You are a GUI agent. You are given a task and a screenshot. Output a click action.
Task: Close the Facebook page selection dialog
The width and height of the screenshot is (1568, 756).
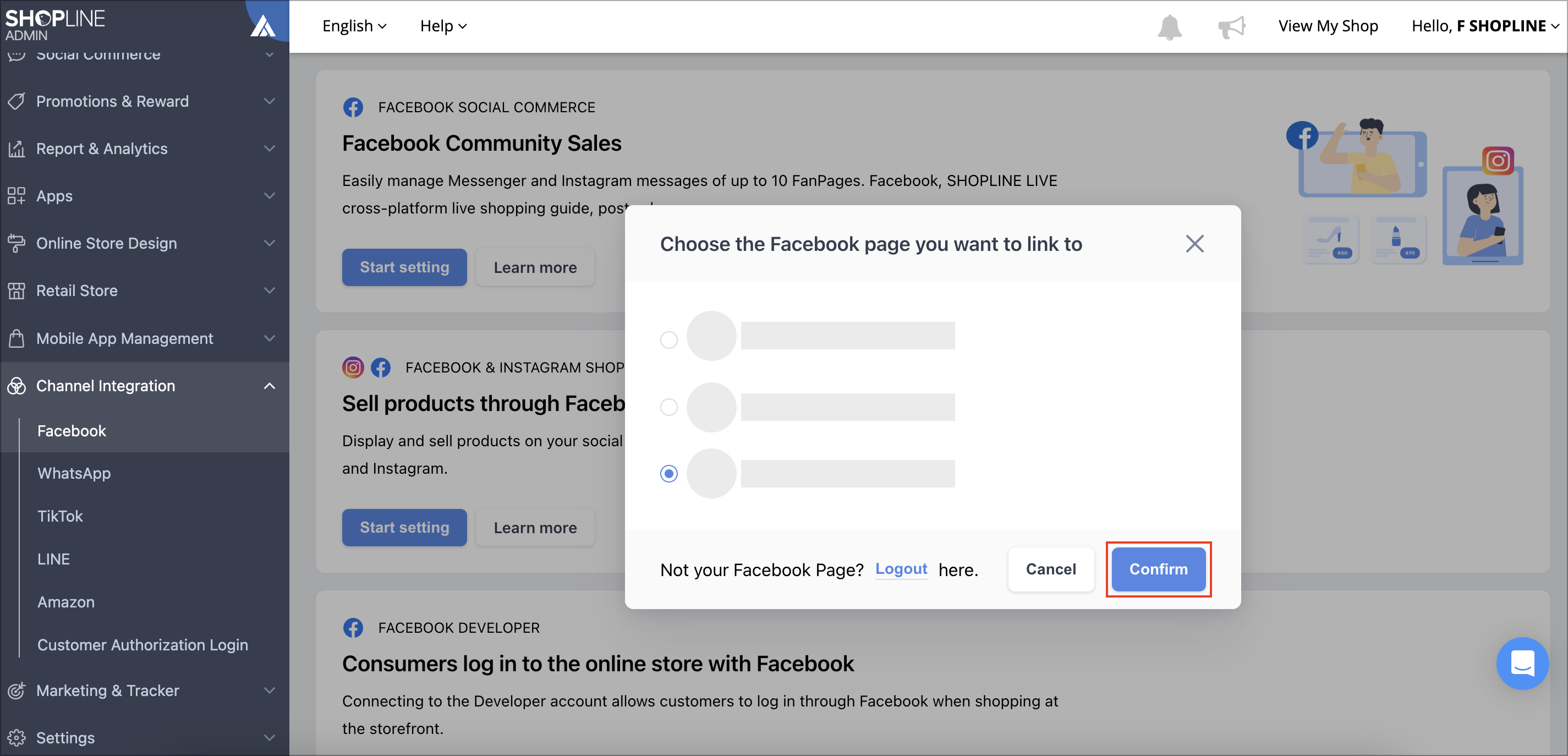(1194, 244)
